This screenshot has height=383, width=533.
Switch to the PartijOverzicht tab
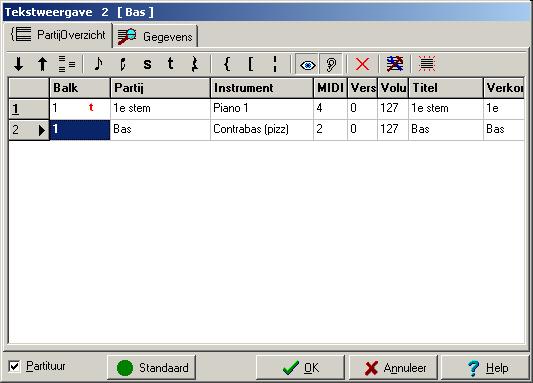tap(58, 35)
